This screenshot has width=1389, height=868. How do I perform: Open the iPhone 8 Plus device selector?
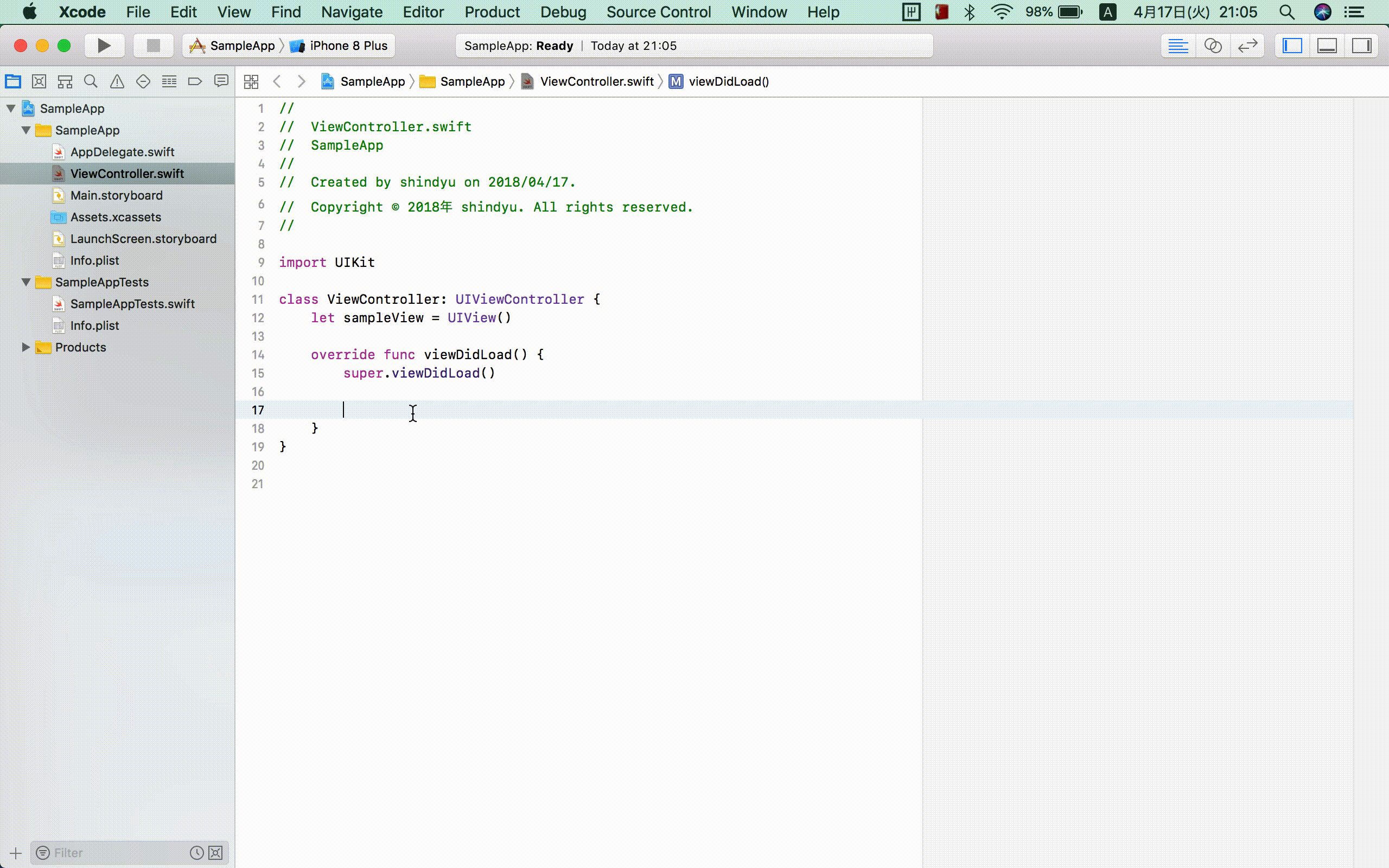pos(348,46)
